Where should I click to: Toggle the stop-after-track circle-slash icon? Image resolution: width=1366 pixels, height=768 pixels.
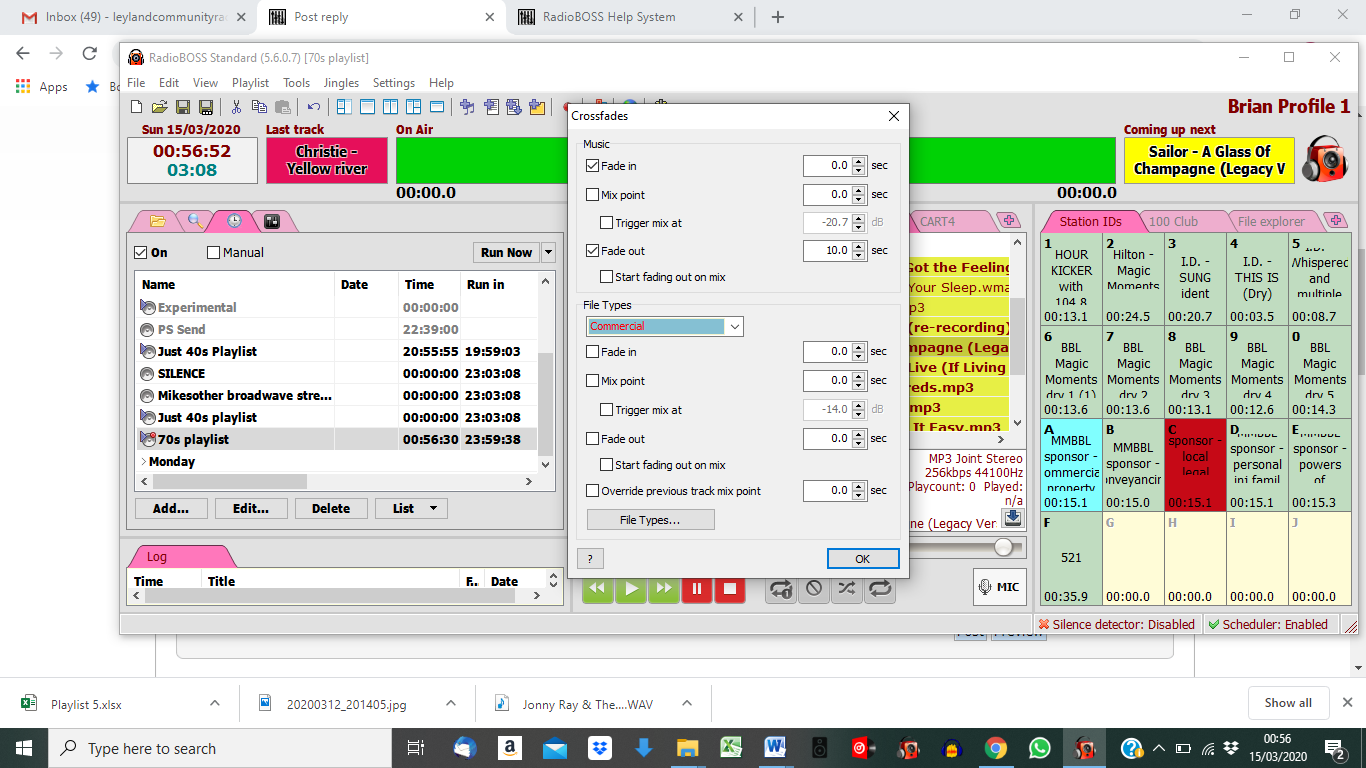tap(814, 589)
